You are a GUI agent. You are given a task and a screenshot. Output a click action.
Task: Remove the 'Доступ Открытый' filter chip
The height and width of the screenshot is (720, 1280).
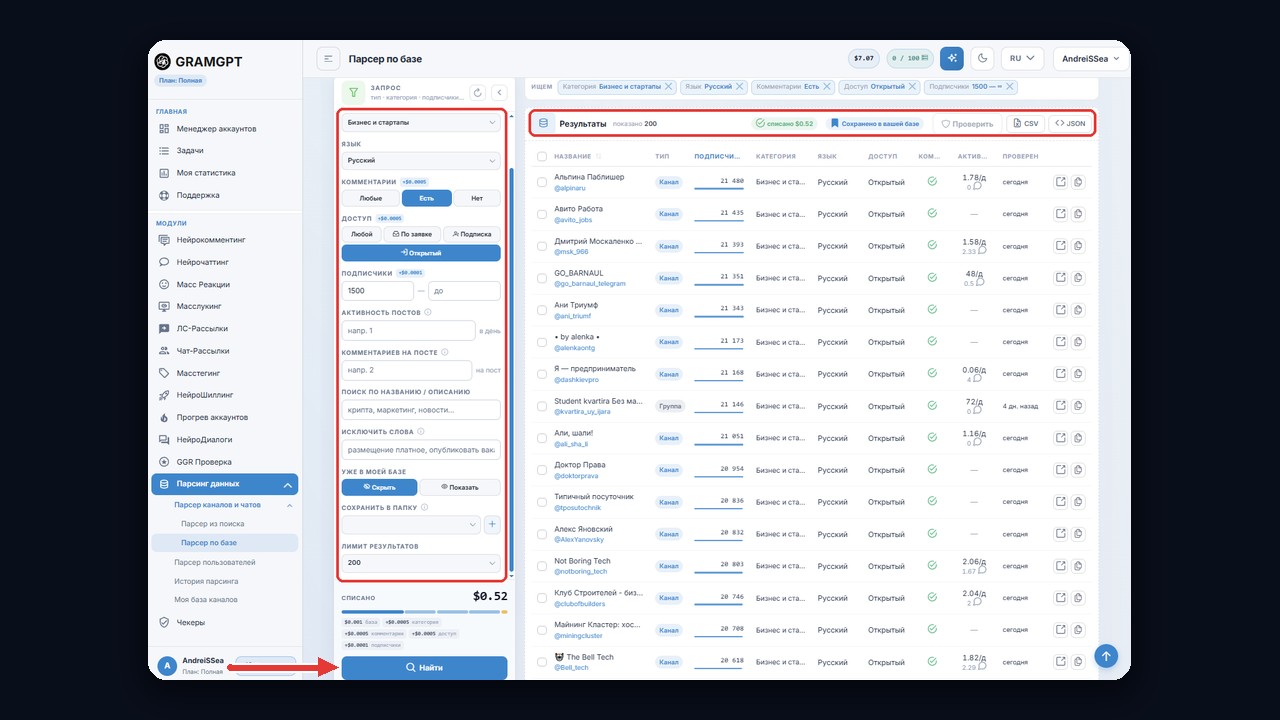[x=913, y=87]
